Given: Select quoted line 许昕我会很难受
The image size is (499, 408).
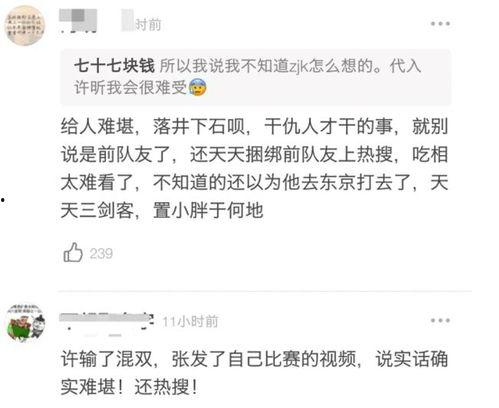Looking at the screenshot, I should (x=130, y=88).
